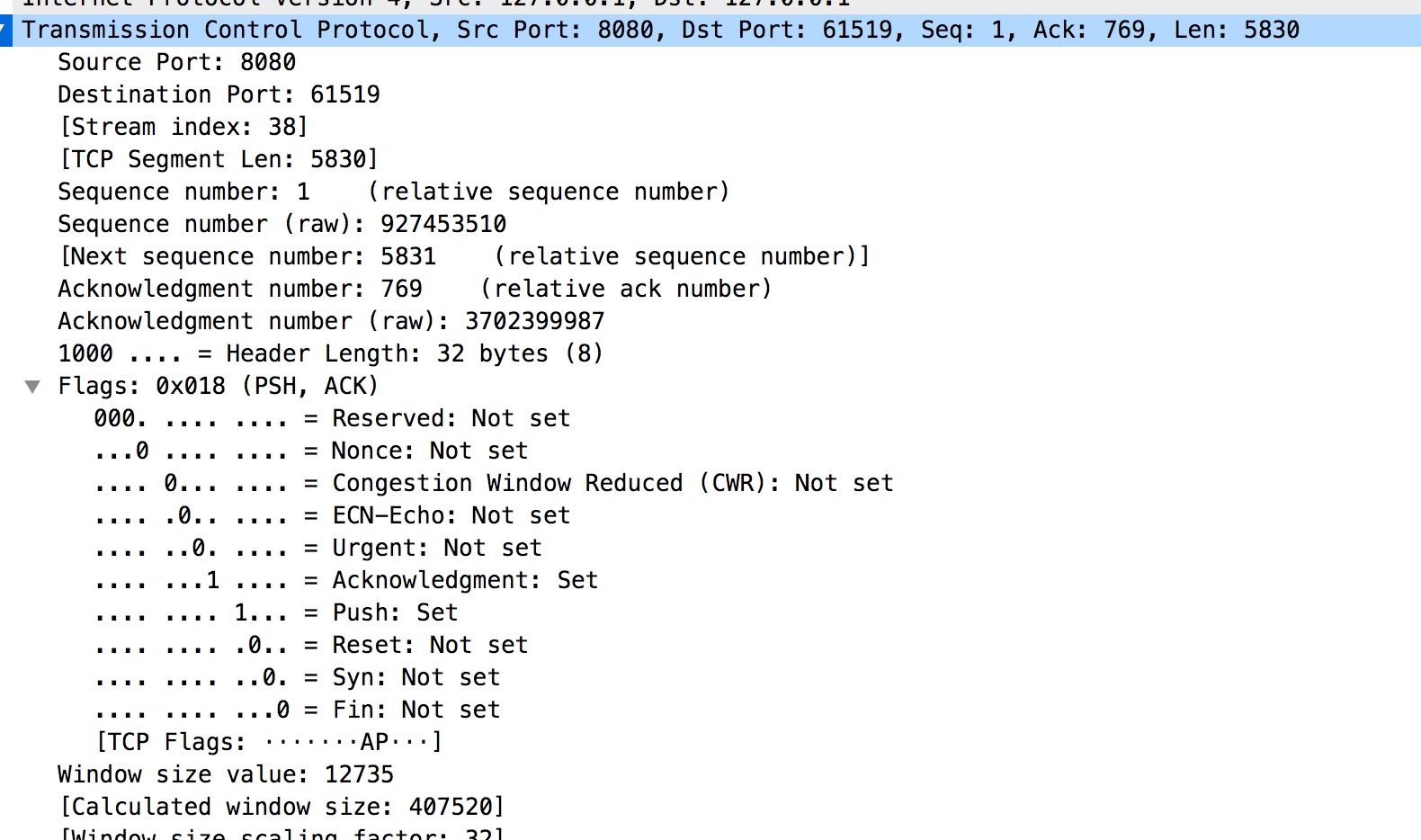Select the Congestion Window Reduced (CWR) flag
1421x840 pixels.
click(494, 484)
